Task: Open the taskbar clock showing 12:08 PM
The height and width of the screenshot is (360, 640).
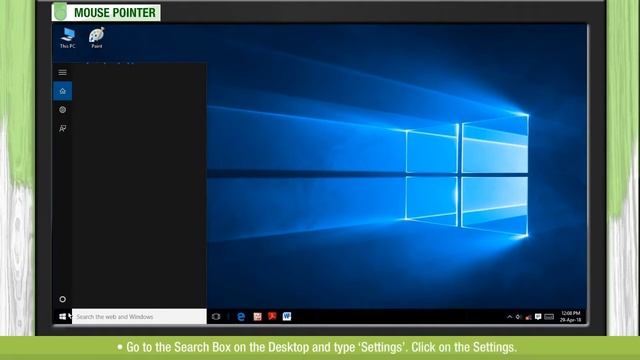Action: 571,317
